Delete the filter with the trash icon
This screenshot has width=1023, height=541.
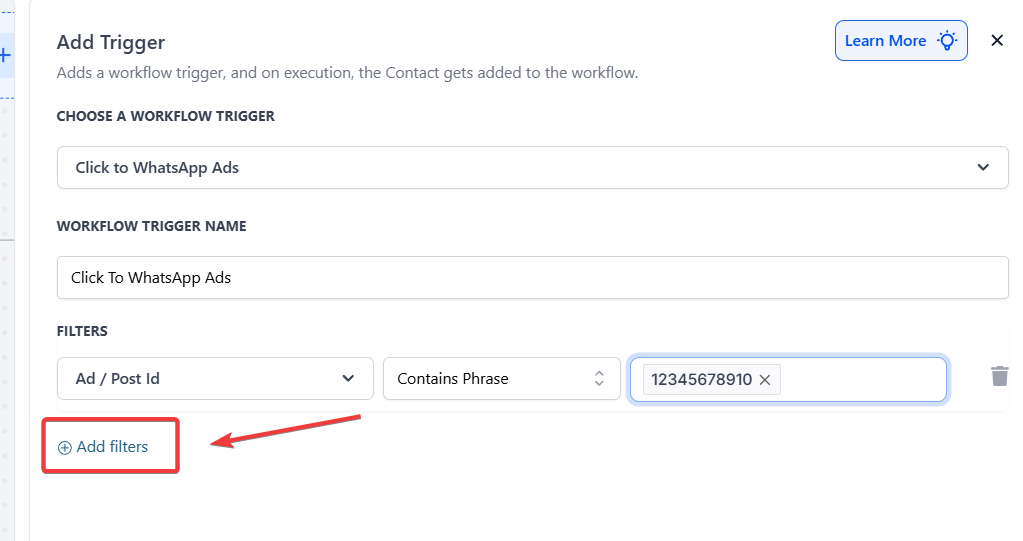pyautogui.click(x=999, y=376)
